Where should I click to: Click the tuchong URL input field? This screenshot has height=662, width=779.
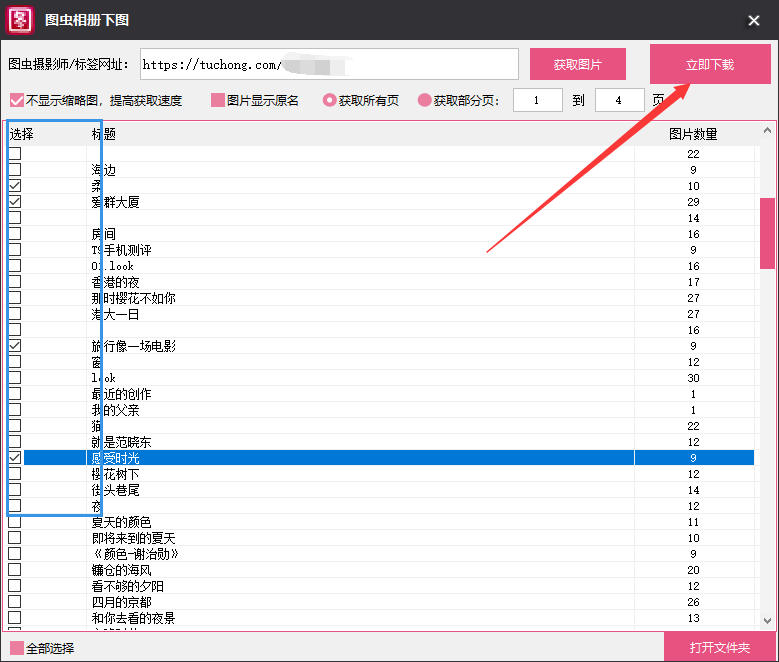click(329, 64)
